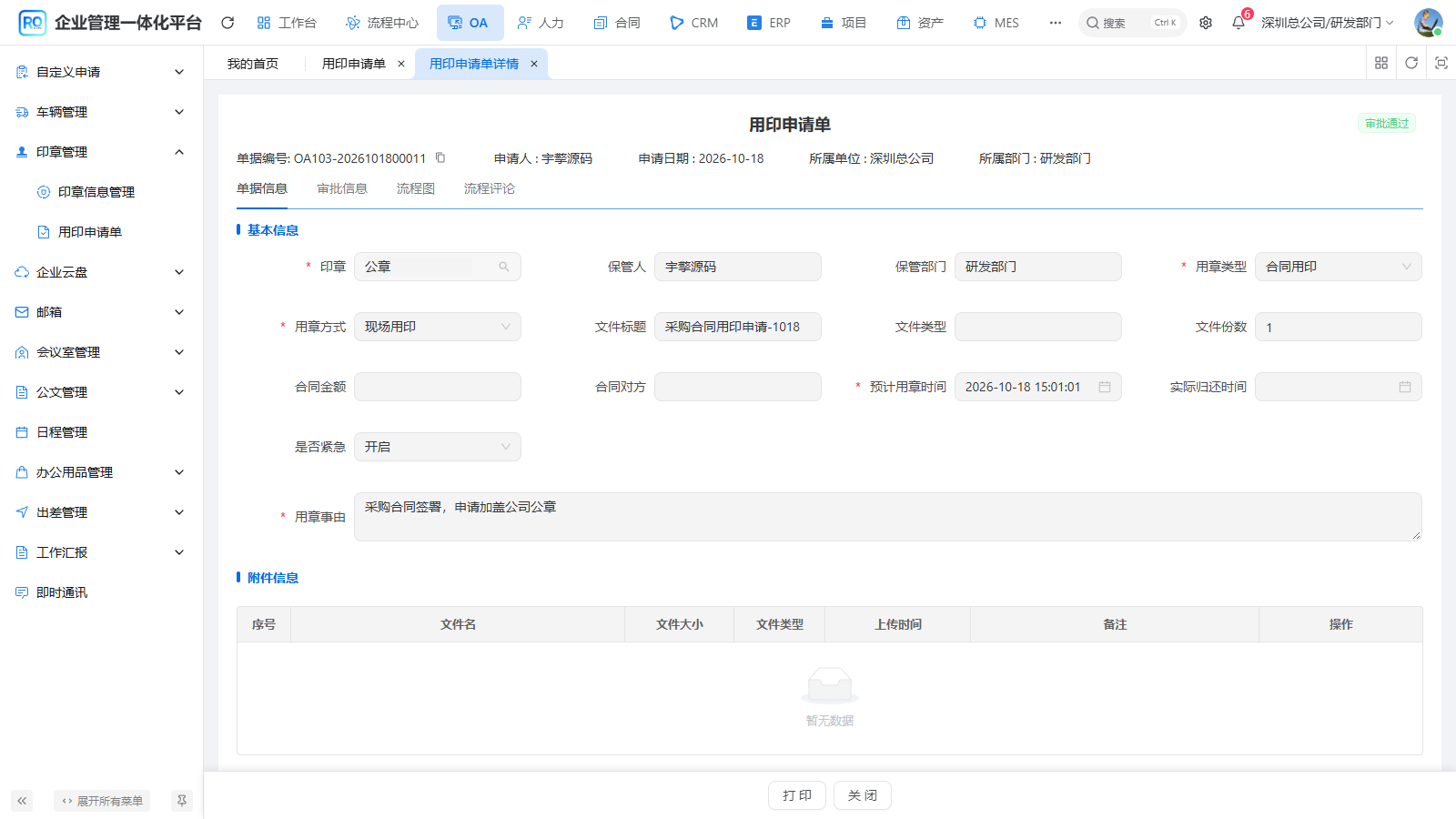Open the 流程中心 module
1456x819 pixels.
(x=382, y=23)
